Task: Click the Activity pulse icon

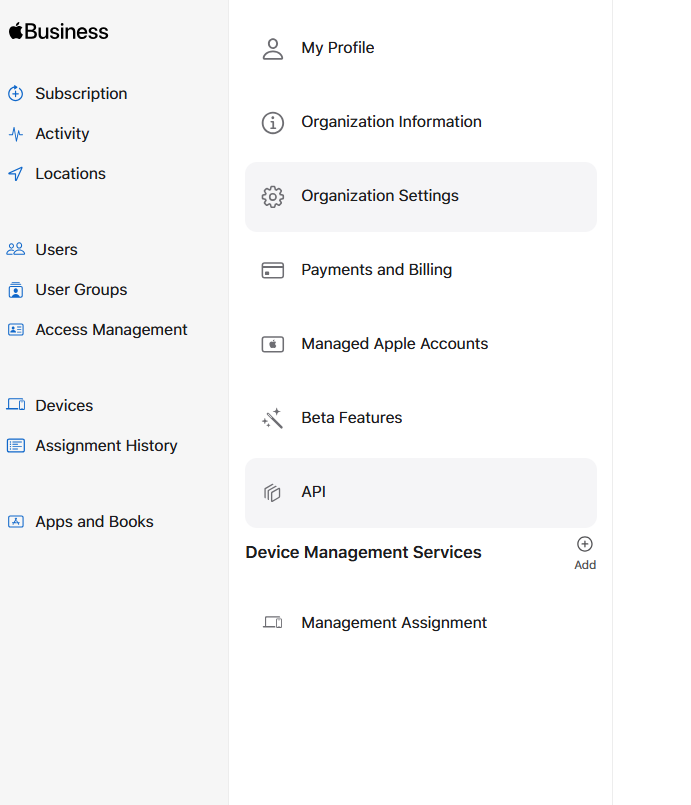Action: [15, 134]
